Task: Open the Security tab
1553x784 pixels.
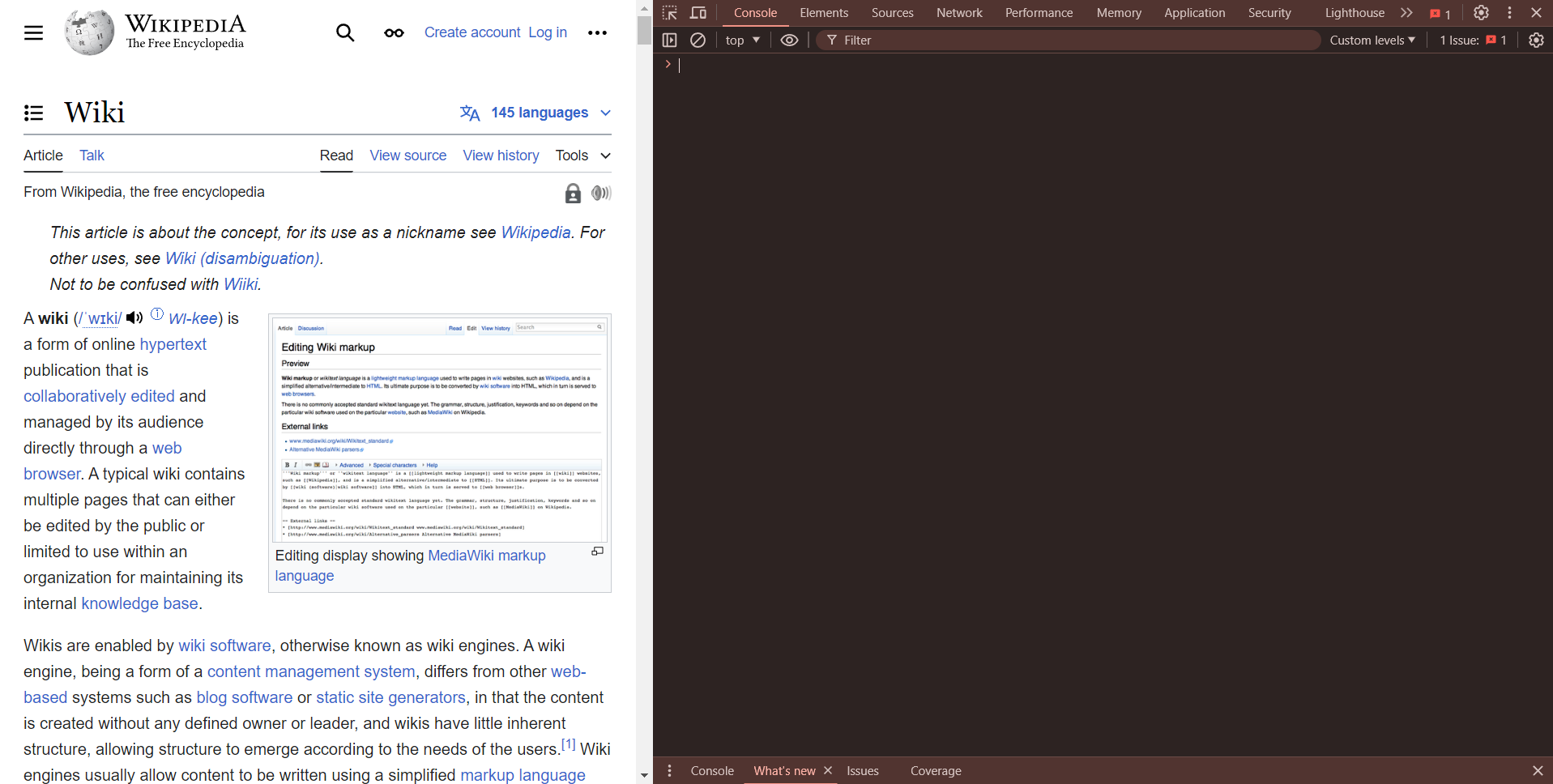Action: (1269, 13)
